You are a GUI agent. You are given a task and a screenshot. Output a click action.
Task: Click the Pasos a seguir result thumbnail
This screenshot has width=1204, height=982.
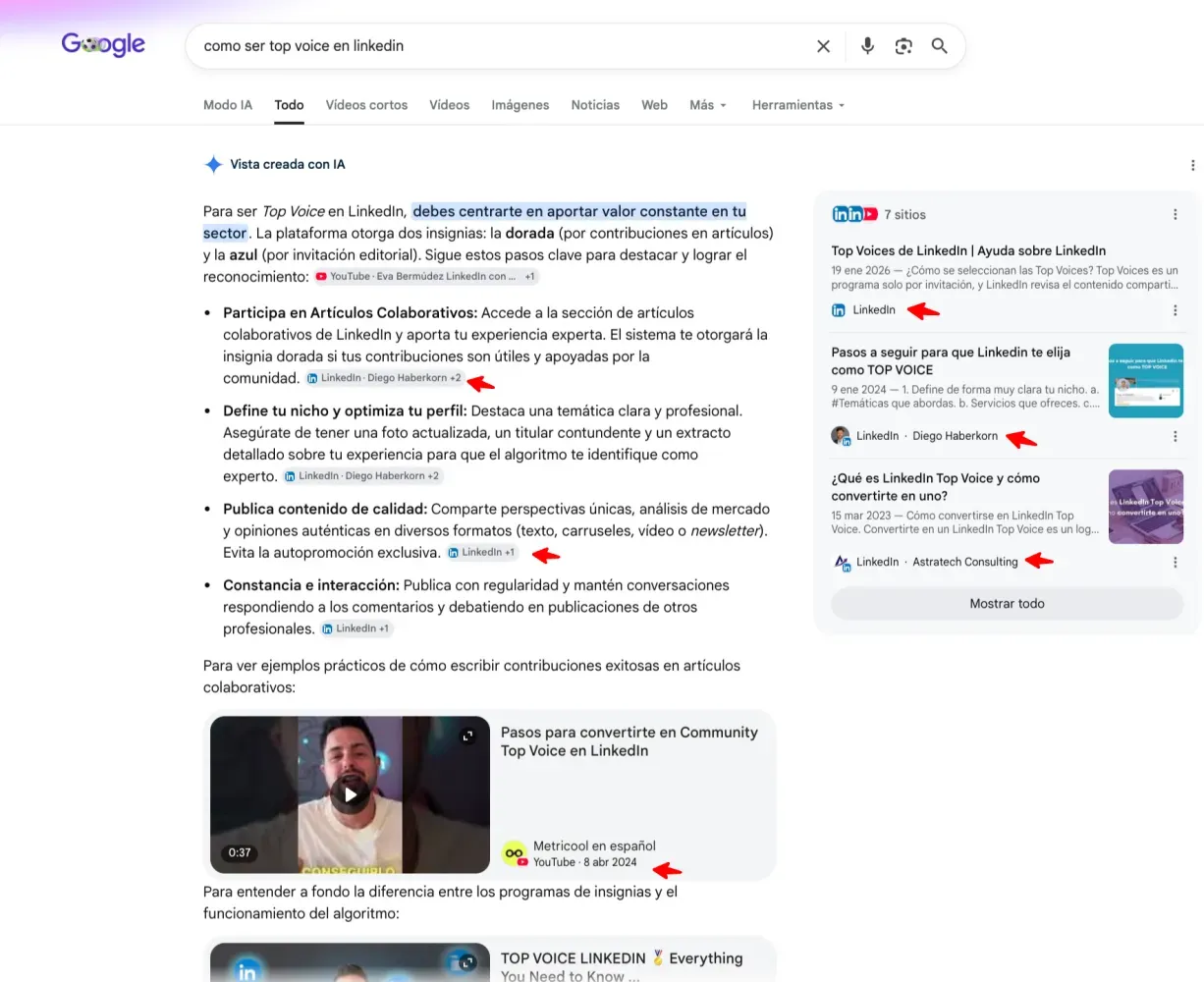pos(1146,381)
